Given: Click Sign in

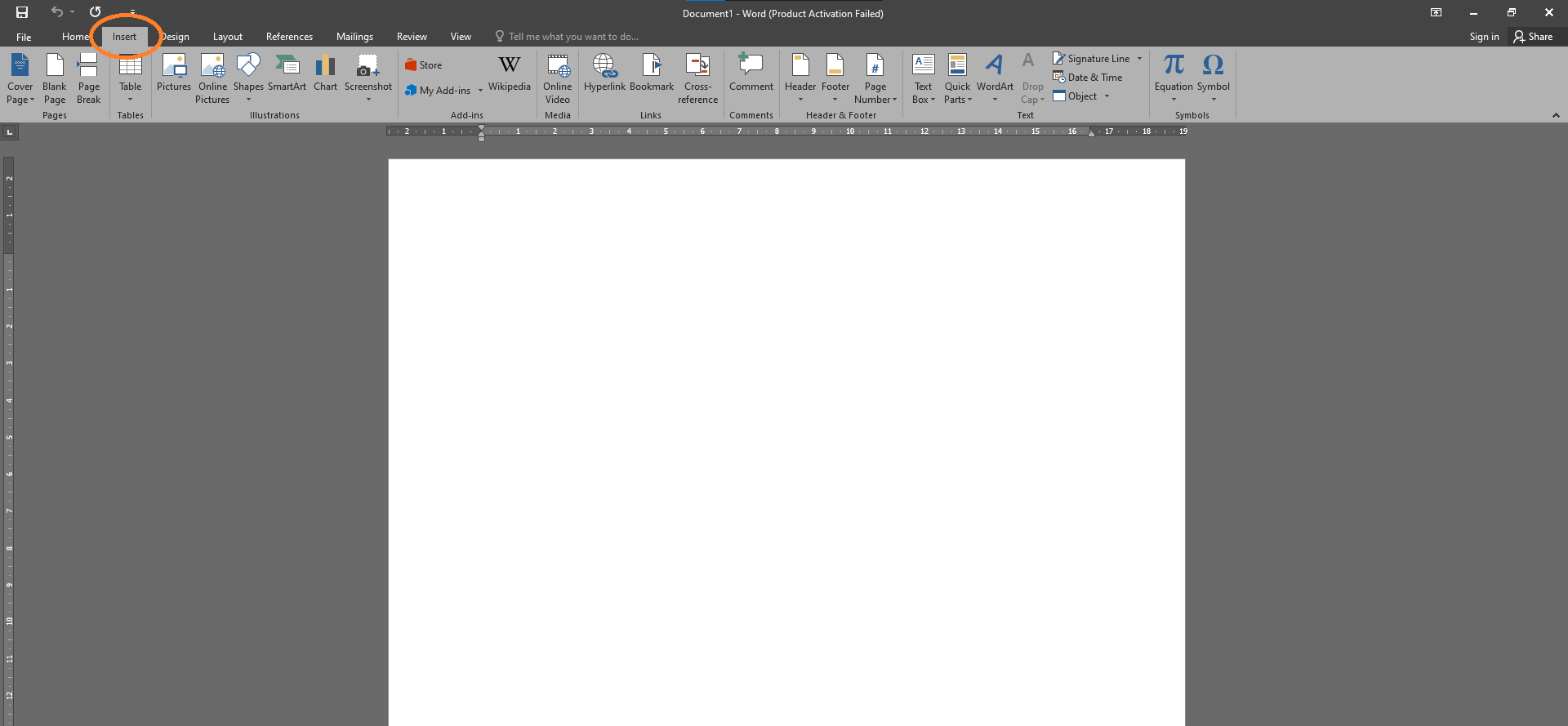Looking at the screenshot, I should 1484,37.
